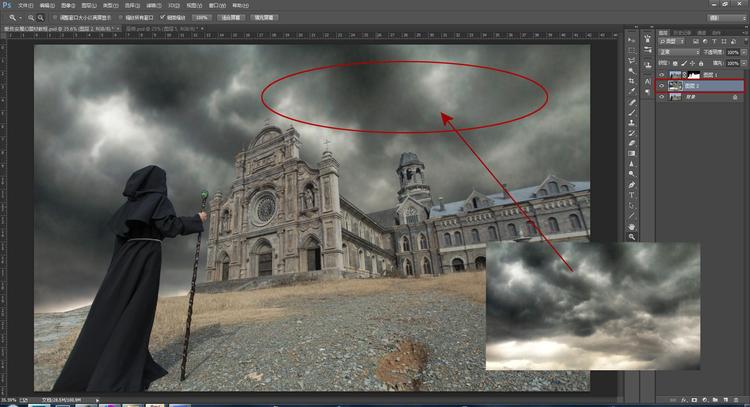
Task: Select the Hand tool
Action: [x=632, y=227]
